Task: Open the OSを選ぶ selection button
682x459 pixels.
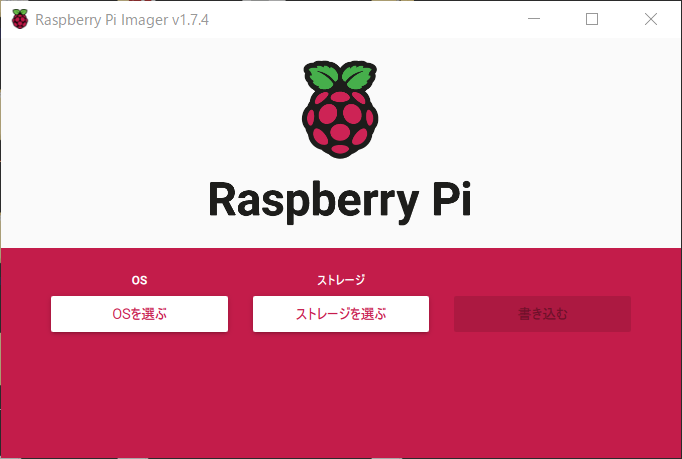Action: click(139, 314)
